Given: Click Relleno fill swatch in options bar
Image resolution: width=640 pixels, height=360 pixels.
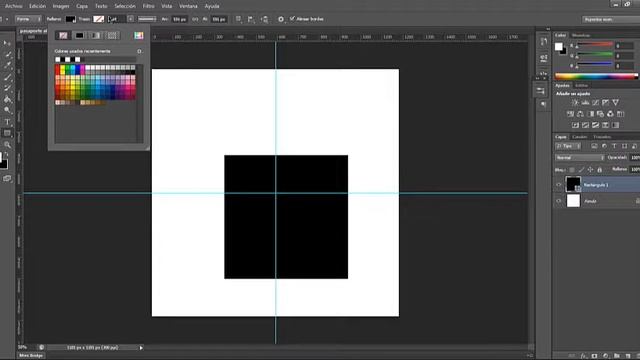Looking at the screenshot, I should (x=70, y=19).
